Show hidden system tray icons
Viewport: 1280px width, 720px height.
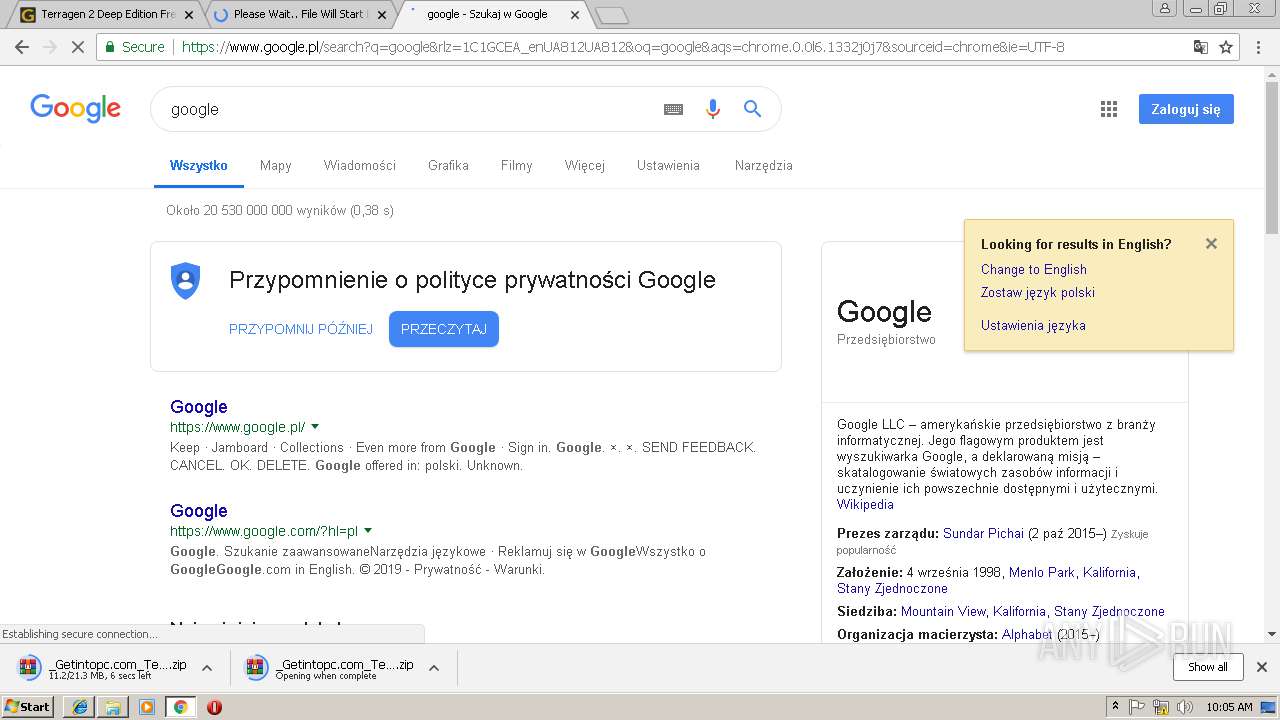click(x=1114, y=707)
